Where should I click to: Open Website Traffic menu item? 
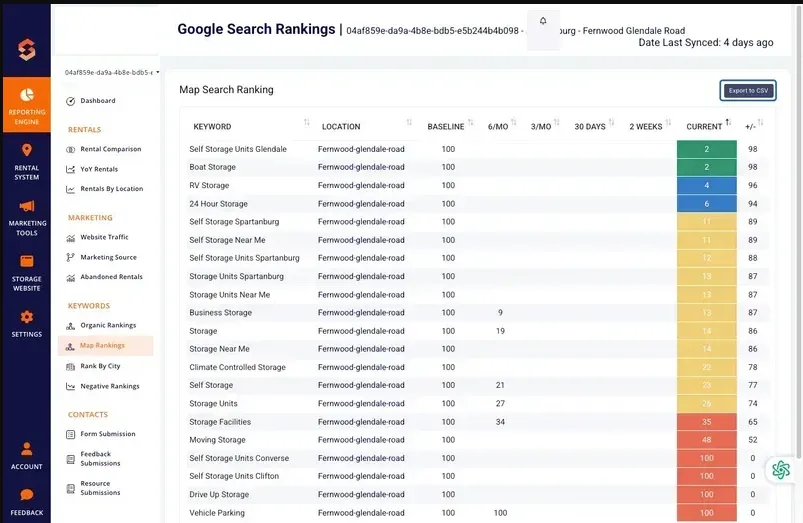[104, 237]
